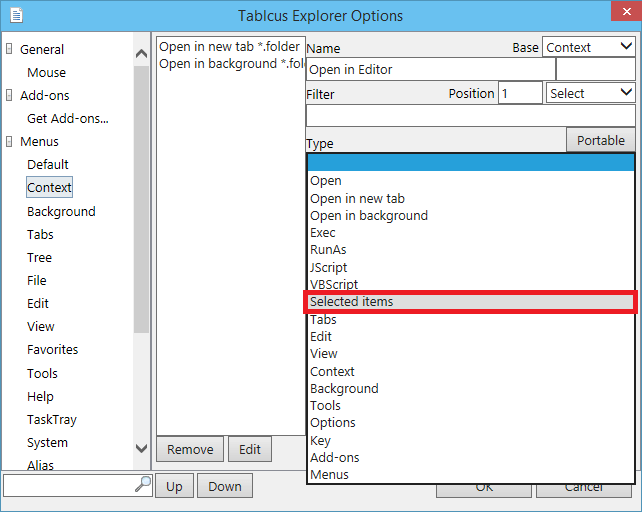The width and height of the screenshot is (642, 512).
Task: Choose Selected items from Type list
Action: [x=471, y=302]
